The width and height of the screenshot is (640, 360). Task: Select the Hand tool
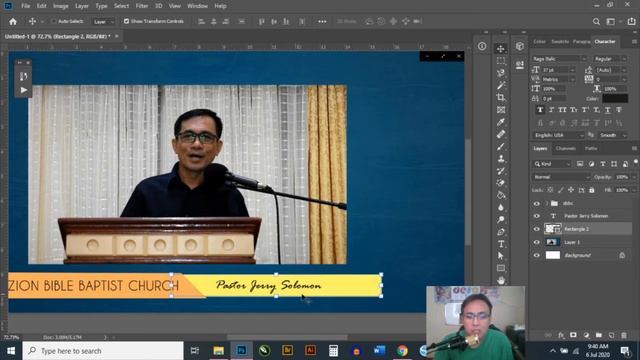tap(501, 280)
